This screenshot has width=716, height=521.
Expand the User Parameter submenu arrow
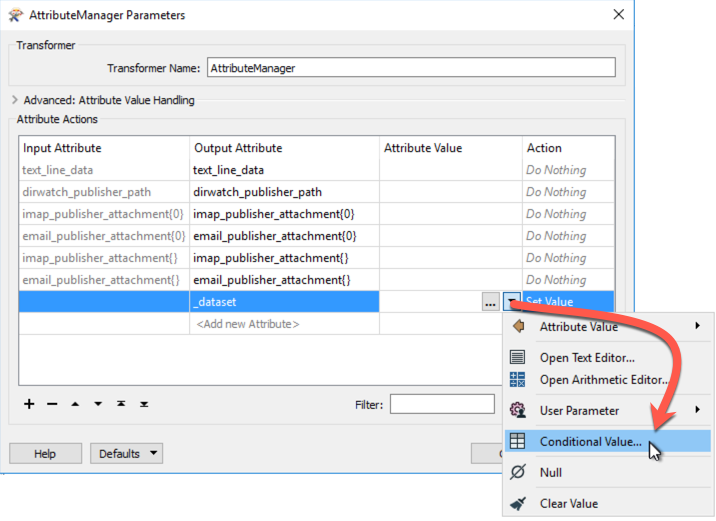pyautogui.click(x=697, y=410)
